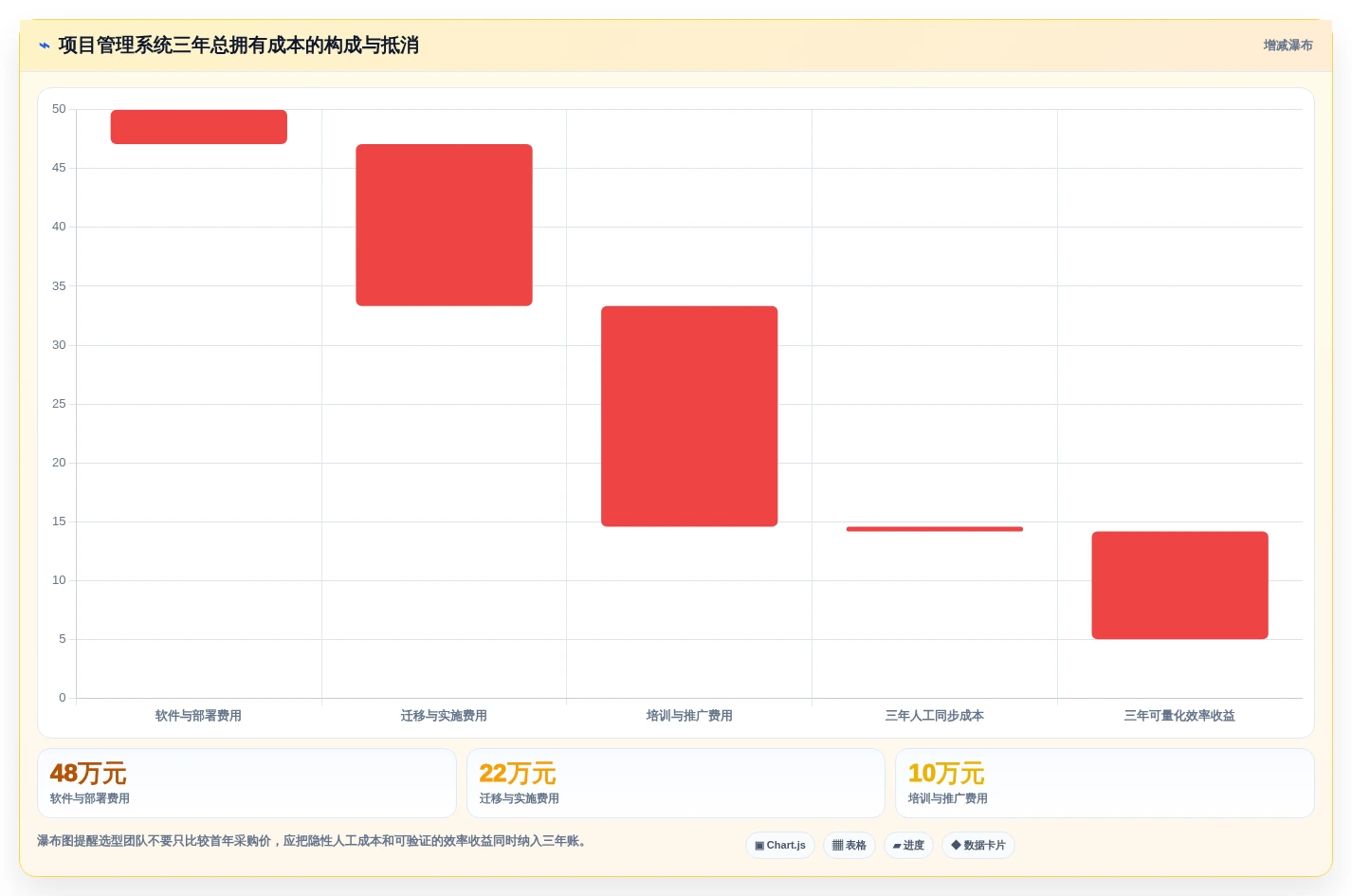Click the 进度 chip
Screen dimensions: 1352x896
tap(908, 845)
